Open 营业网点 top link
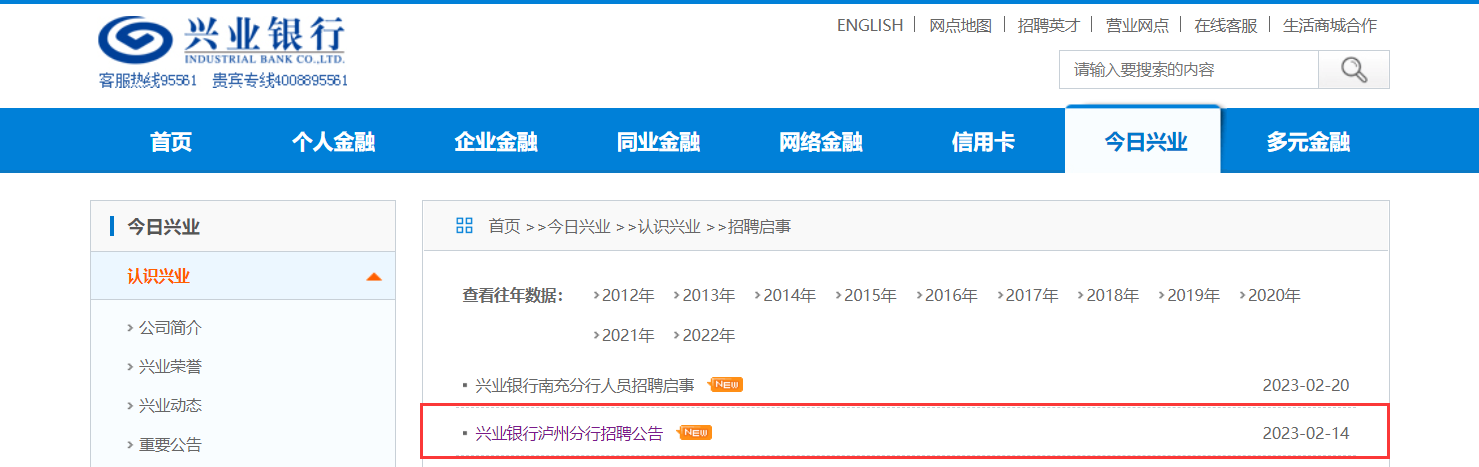The image size is (1479, 467). point(1137,25)
